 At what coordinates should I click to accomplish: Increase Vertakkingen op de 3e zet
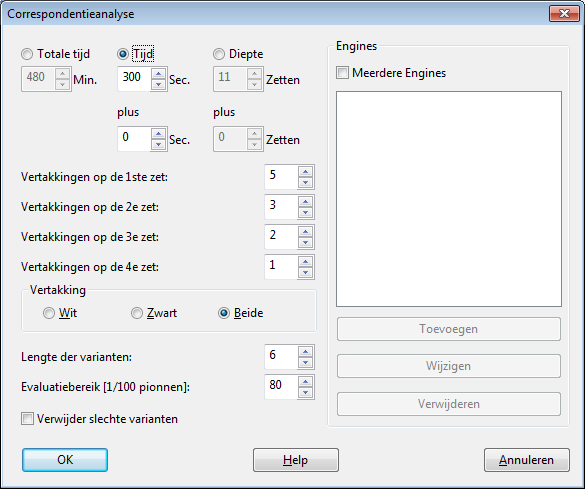[x=306, y=232]
